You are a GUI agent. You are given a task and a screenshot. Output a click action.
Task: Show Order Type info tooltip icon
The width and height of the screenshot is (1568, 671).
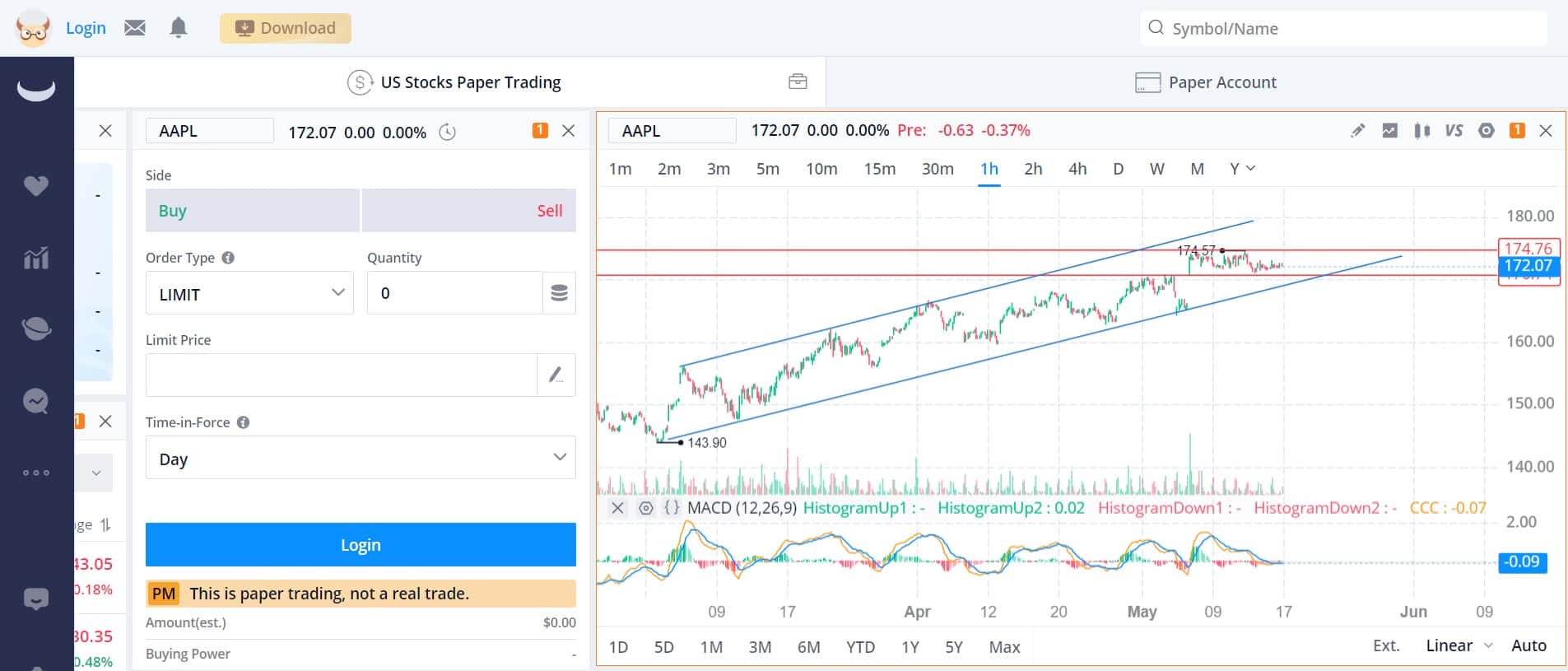[228, 258]
